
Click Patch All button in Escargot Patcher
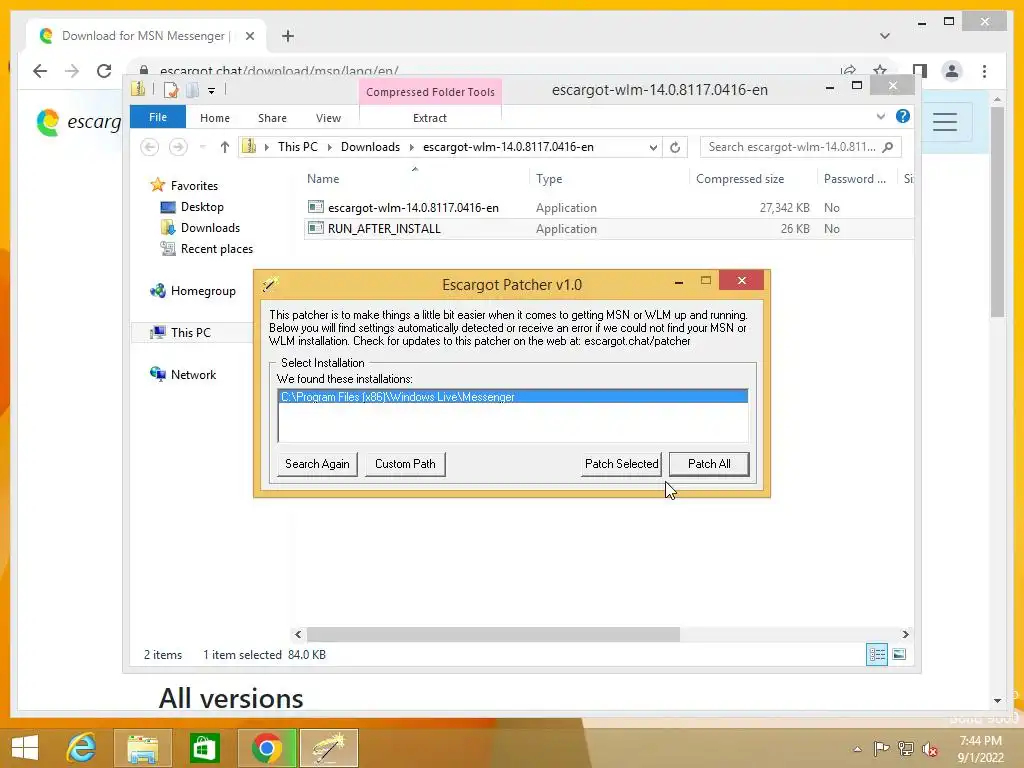(709, 464)
